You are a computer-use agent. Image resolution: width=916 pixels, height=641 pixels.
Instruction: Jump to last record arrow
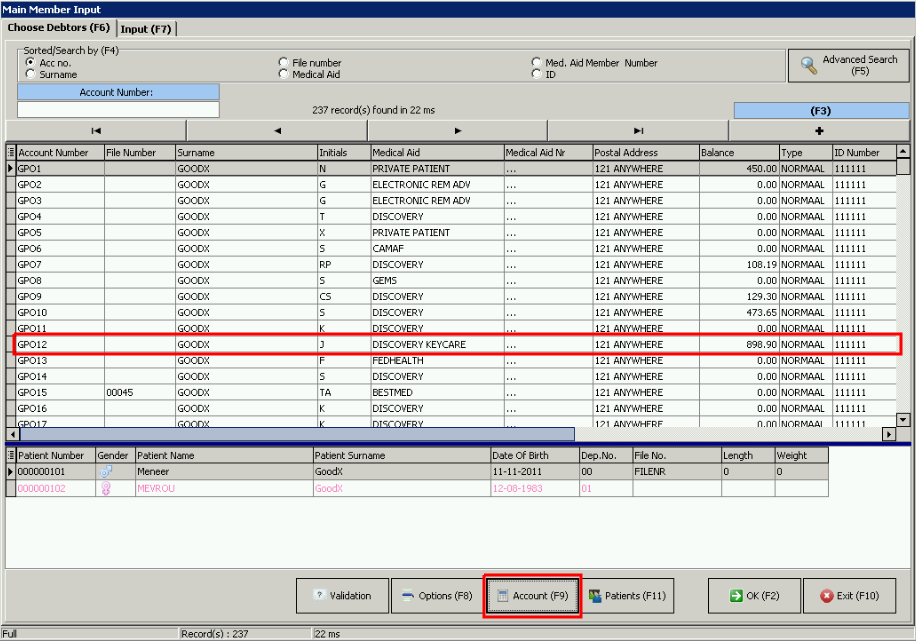tap(638, 131)
